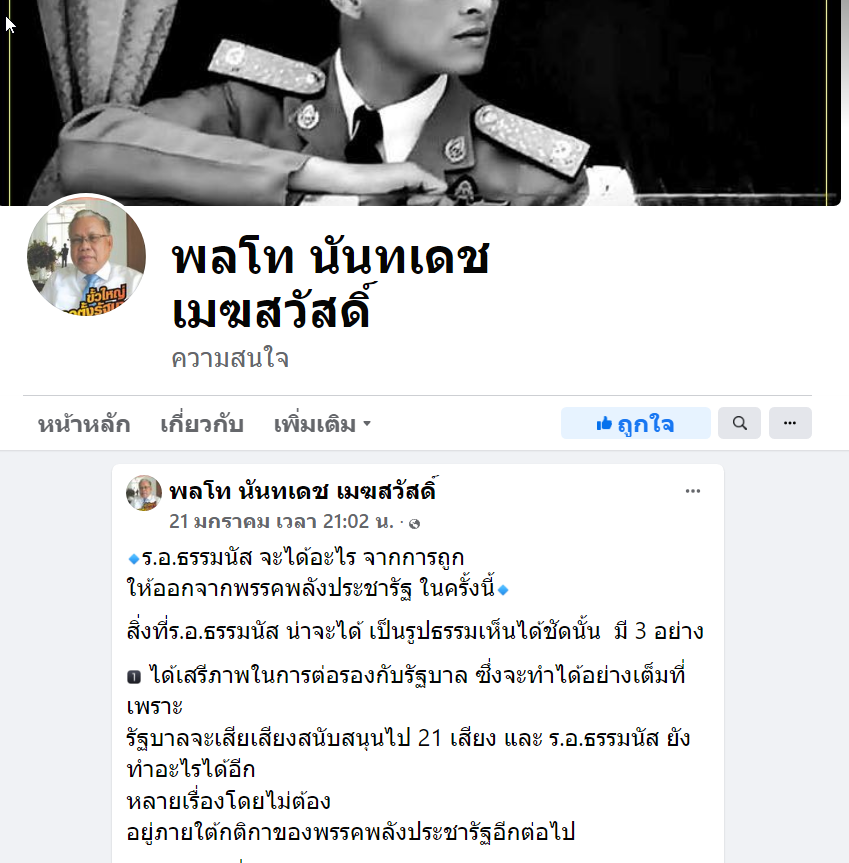
Task: Click the large page title heading
Action: coord(330,285)
